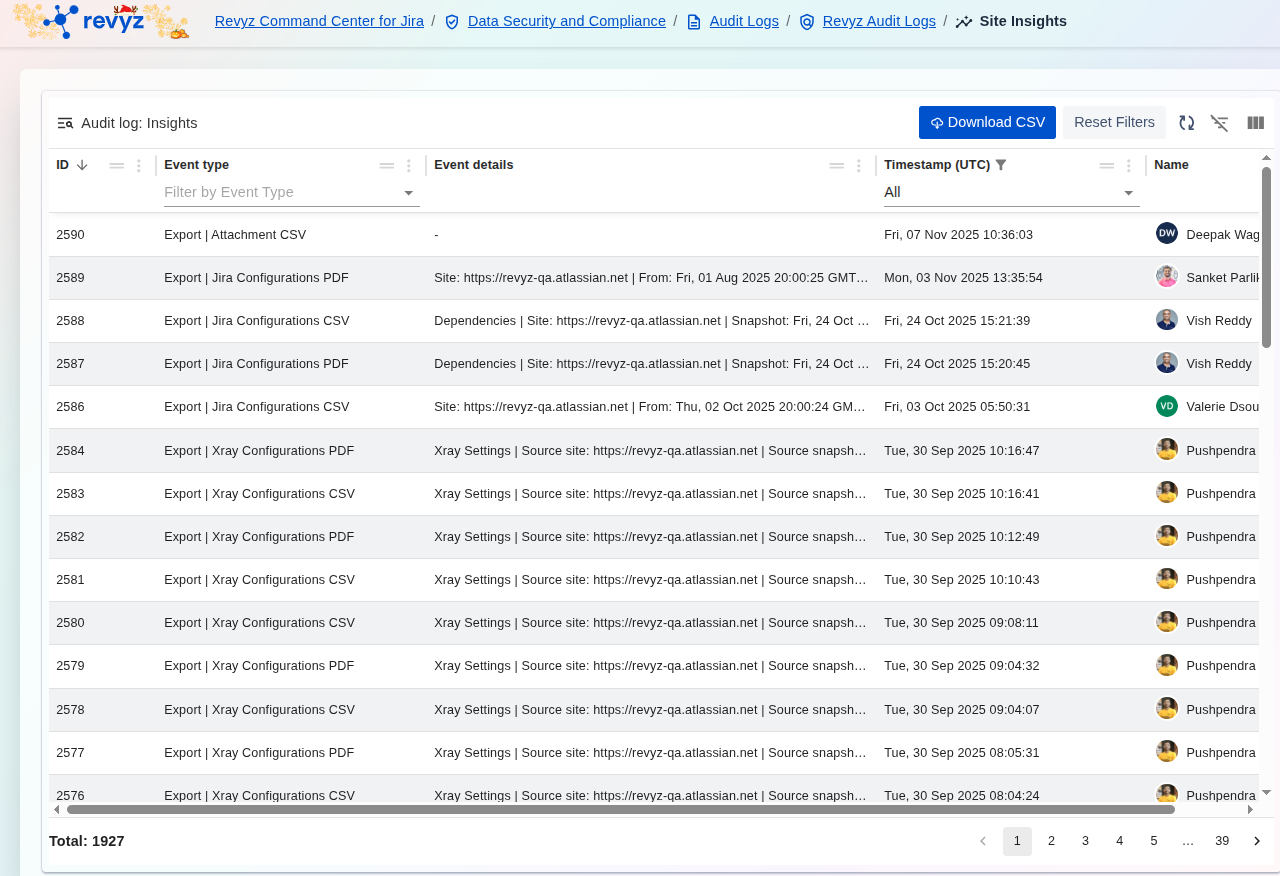Click the Timestamp column filter funnel icon

click(x=1001, y=165)
